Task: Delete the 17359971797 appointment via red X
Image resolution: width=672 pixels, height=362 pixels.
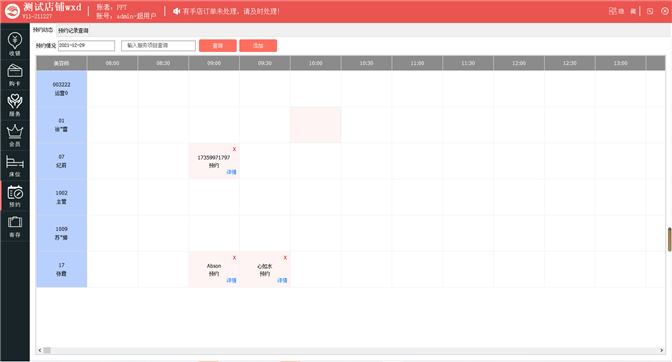Action: 234,149
